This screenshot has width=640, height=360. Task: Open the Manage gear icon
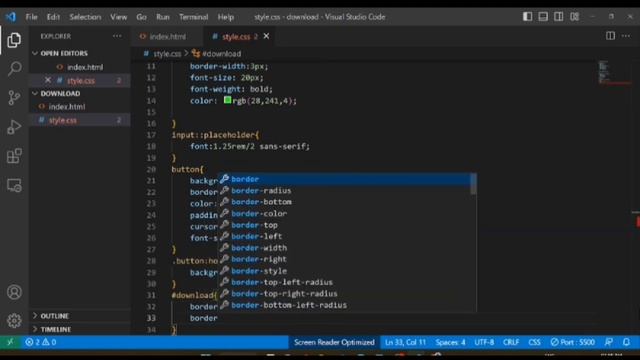[14, 320]
